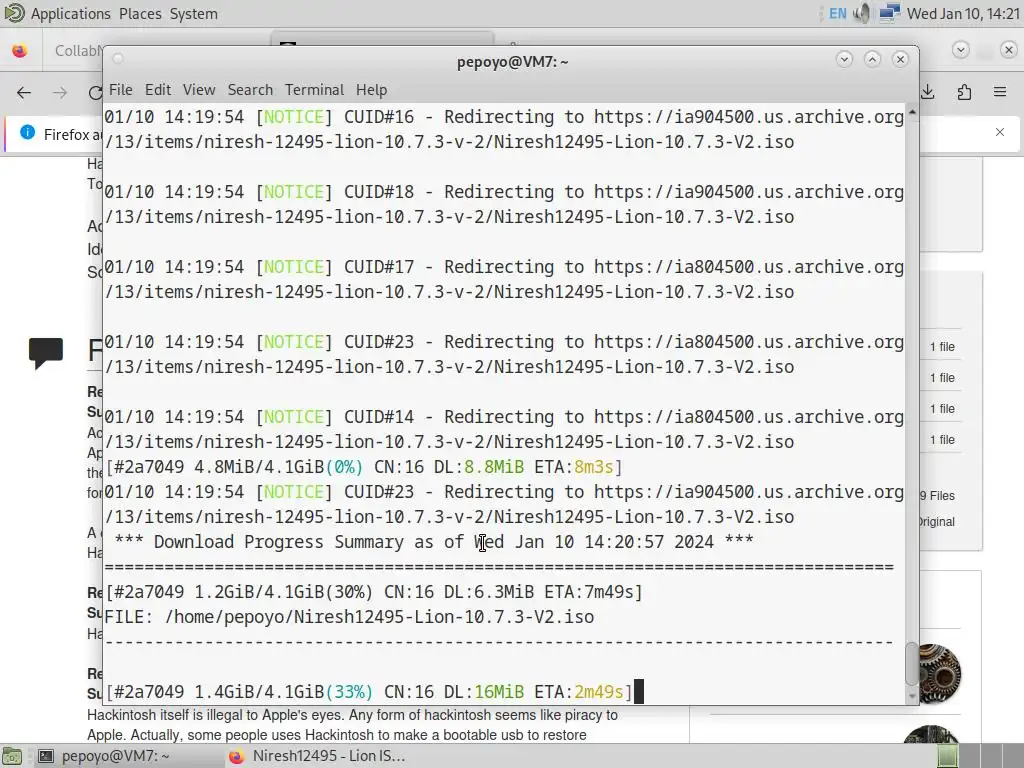Click the Firefox reload button
Viewport: 1024px width, 768px height.
[x=95, y=93]
